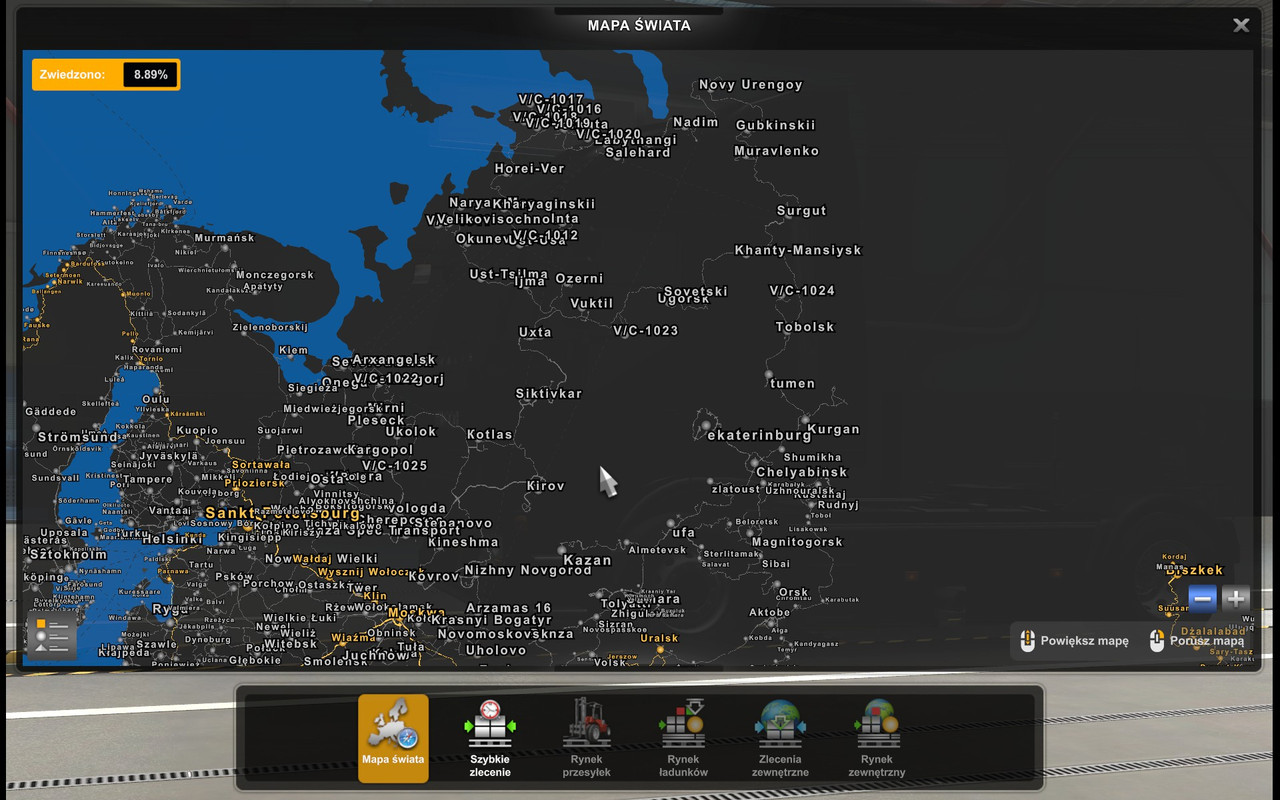Select Kazan city label
The image size is (1280, 800).
[x=587, y=560]
